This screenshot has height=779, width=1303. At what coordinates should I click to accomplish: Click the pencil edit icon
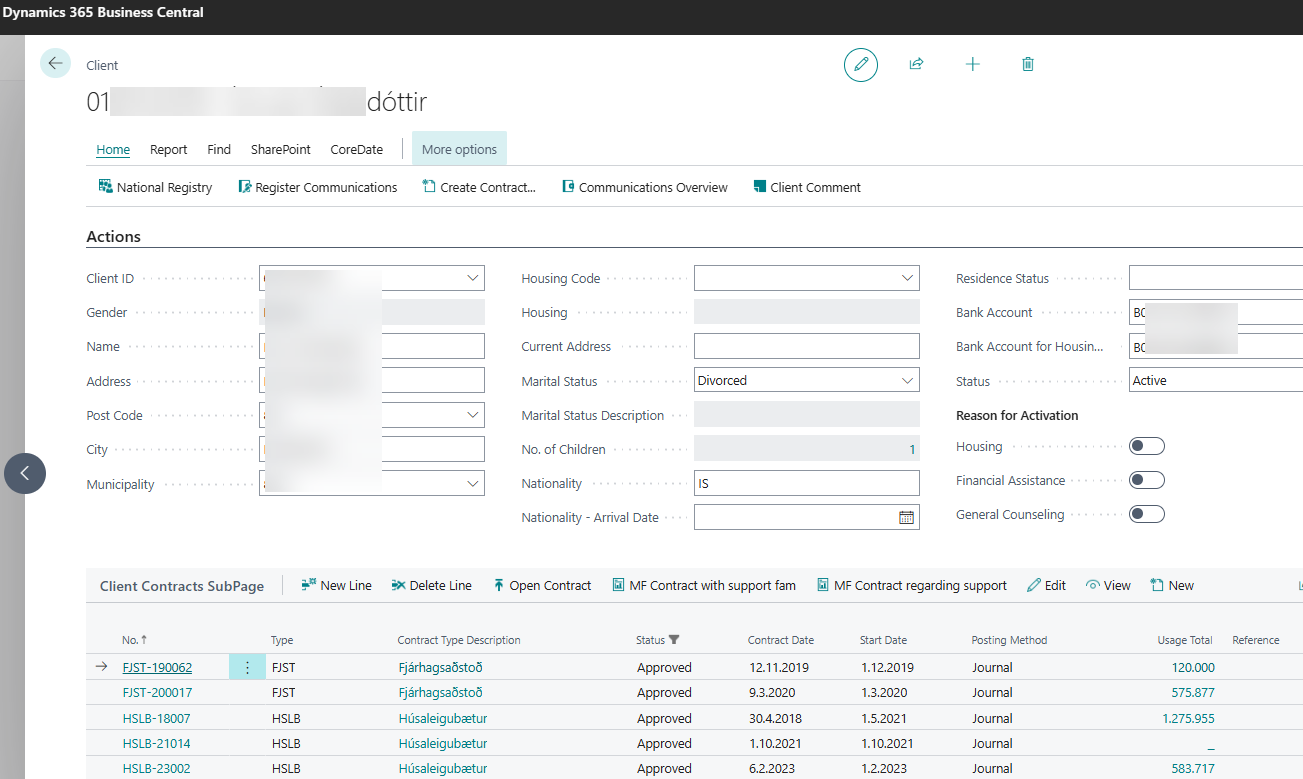pos(860,64)
